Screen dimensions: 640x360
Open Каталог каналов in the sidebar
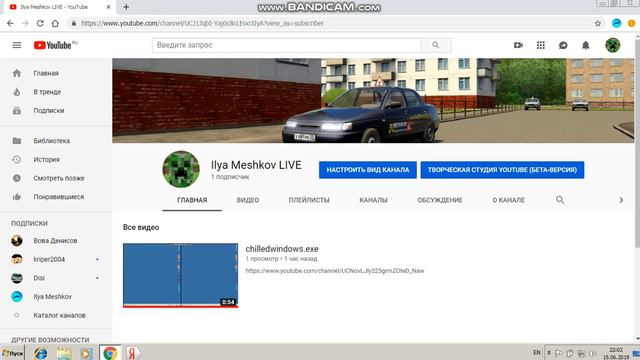click(x=60, y=315)
